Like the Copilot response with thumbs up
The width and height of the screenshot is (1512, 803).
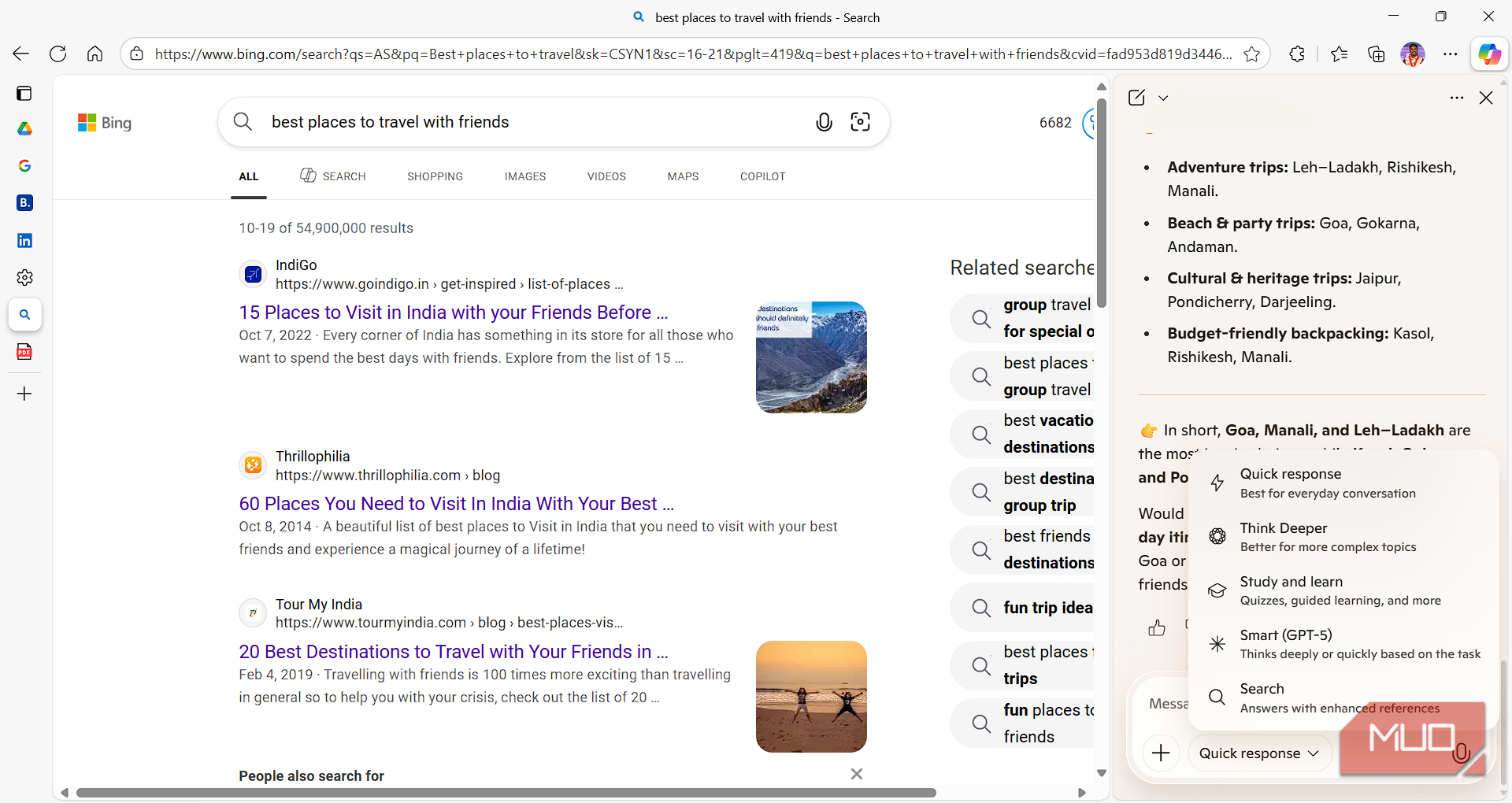tap(1157, 627)
